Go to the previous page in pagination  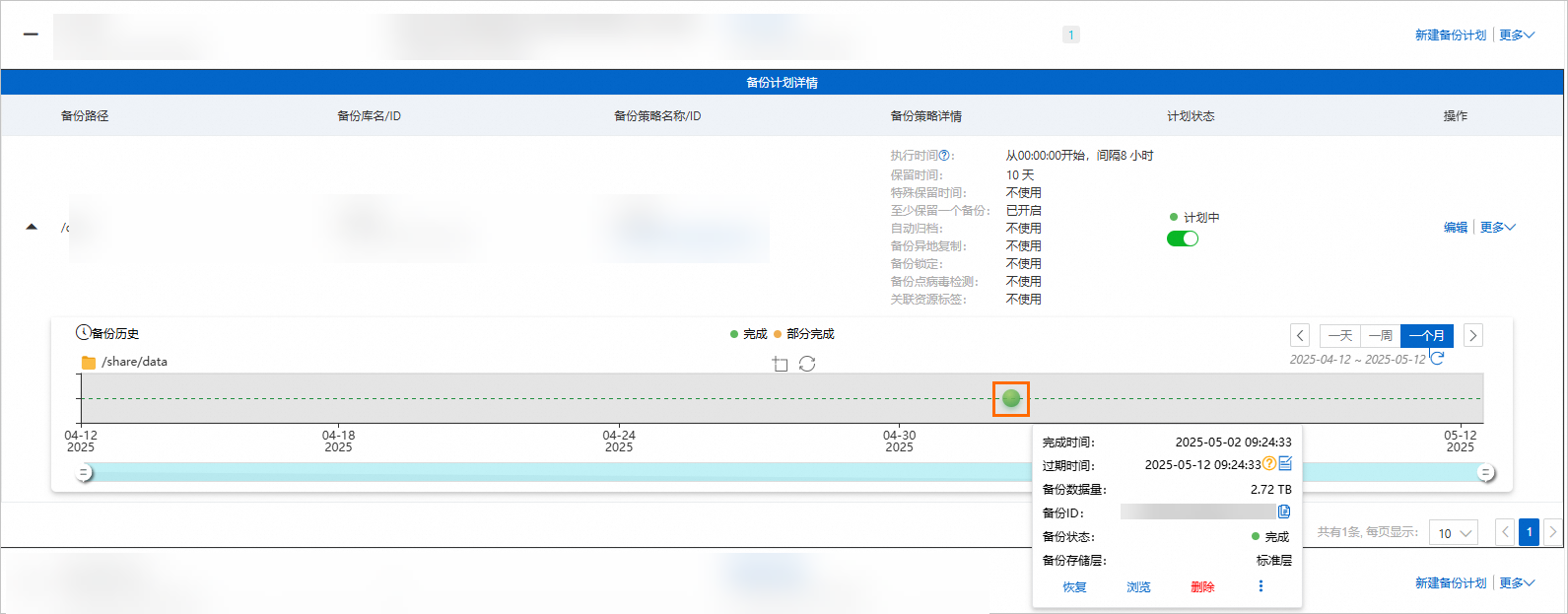(x=1505, y=532)
